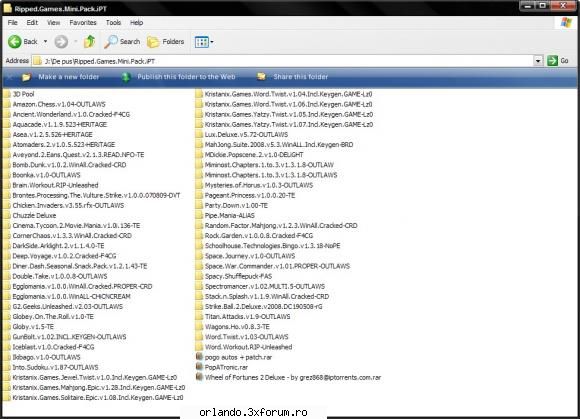Toggle the Folders pane button
The height and width of the screenshot is (419, 580).
tap(165, 42)
